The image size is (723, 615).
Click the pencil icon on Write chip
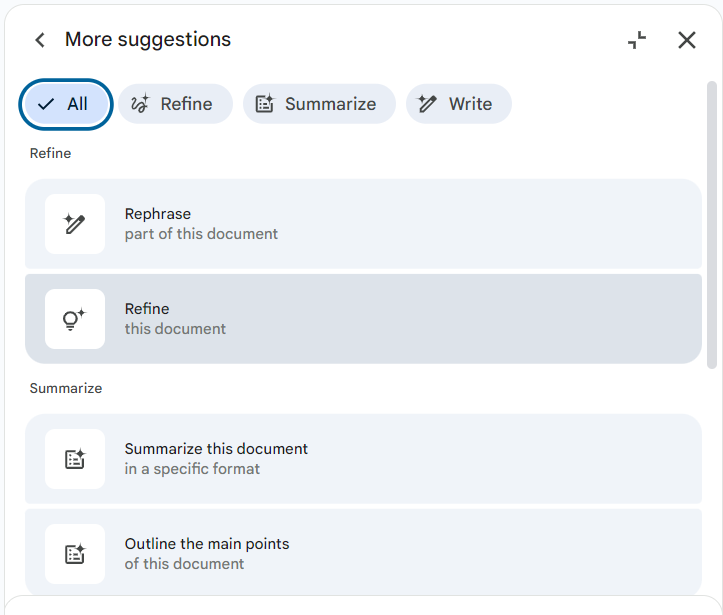[x=427, y=104]
